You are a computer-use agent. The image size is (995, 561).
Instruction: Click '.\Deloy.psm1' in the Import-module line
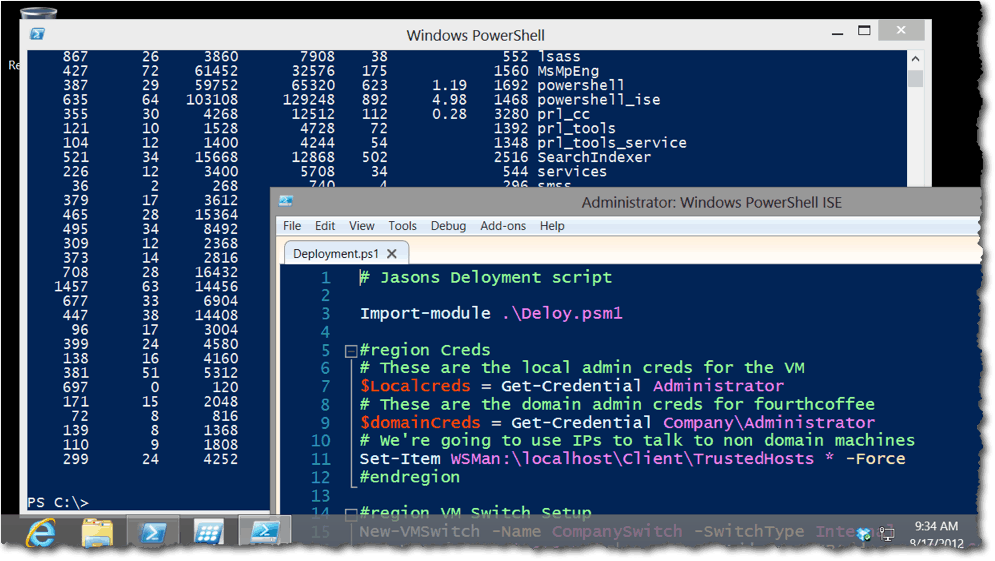point(562,314)
